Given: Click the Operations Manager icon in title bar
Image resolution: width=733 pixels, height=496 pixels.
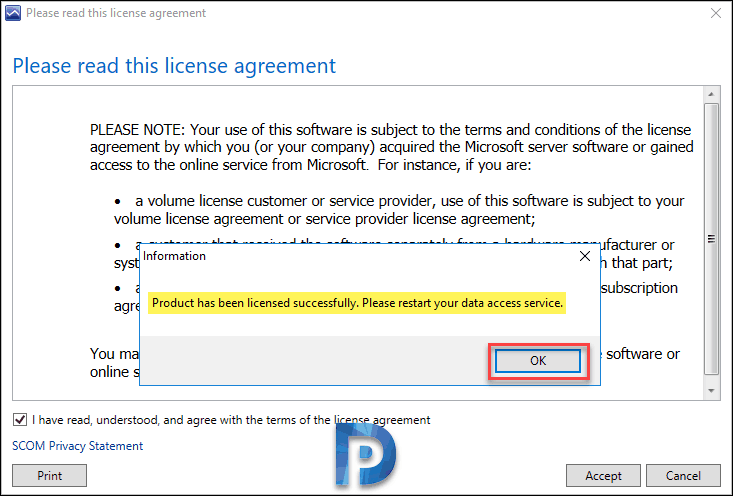Looking at the screenshot, I should (x=13, y=13).
